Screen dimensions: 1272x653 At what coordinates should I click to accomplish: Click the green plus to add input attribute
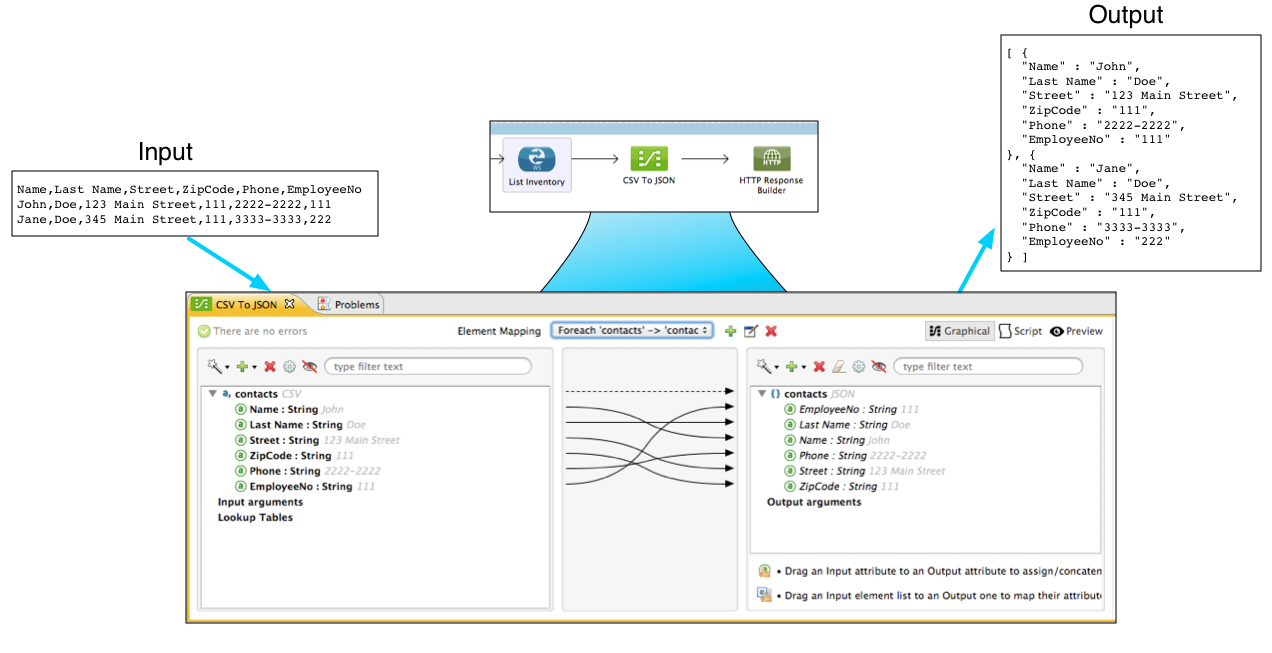pos(243,366)
